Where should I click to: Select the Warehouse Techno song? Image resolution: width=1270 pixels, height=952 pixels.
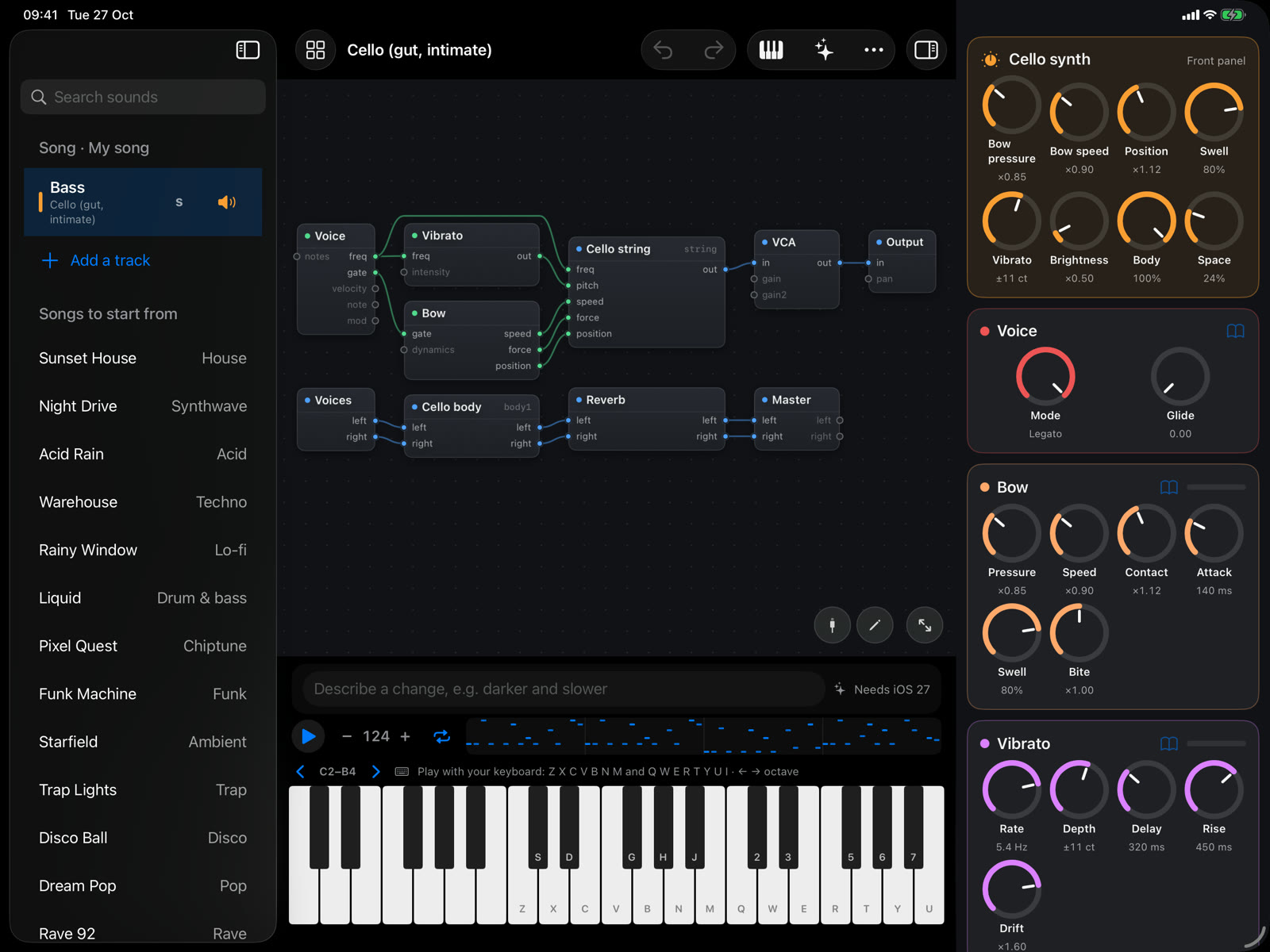[x=143, y=502]
